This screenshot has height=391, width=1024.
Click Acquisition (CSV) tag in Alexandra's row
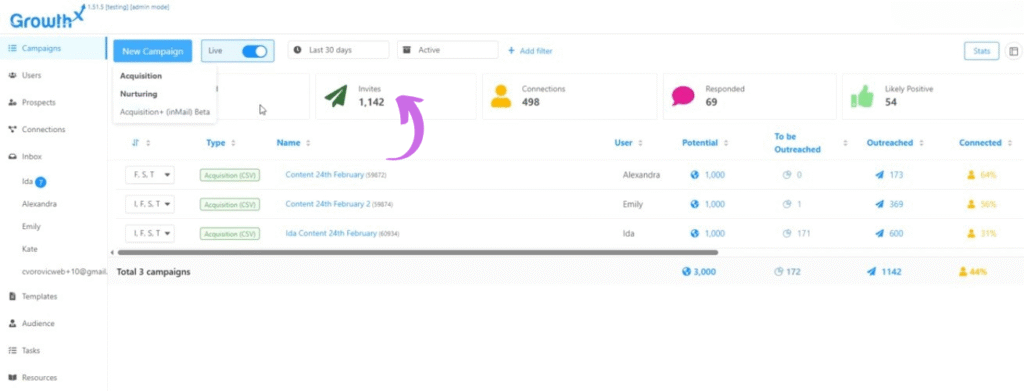tap(230, 175)
